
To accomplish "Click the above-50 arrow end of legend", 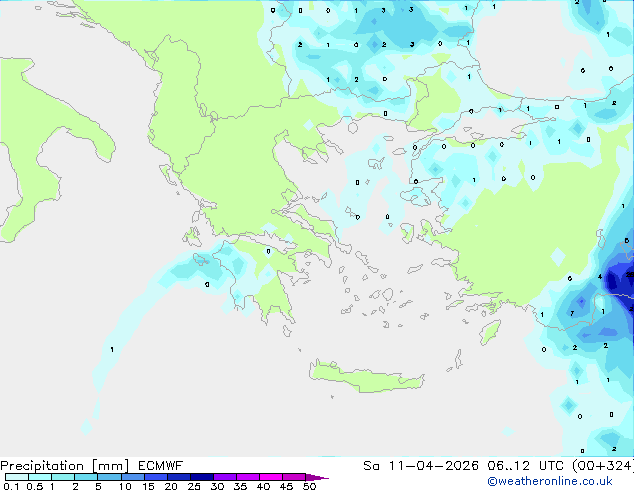I will pyautogui.click(x=317, y=477).
